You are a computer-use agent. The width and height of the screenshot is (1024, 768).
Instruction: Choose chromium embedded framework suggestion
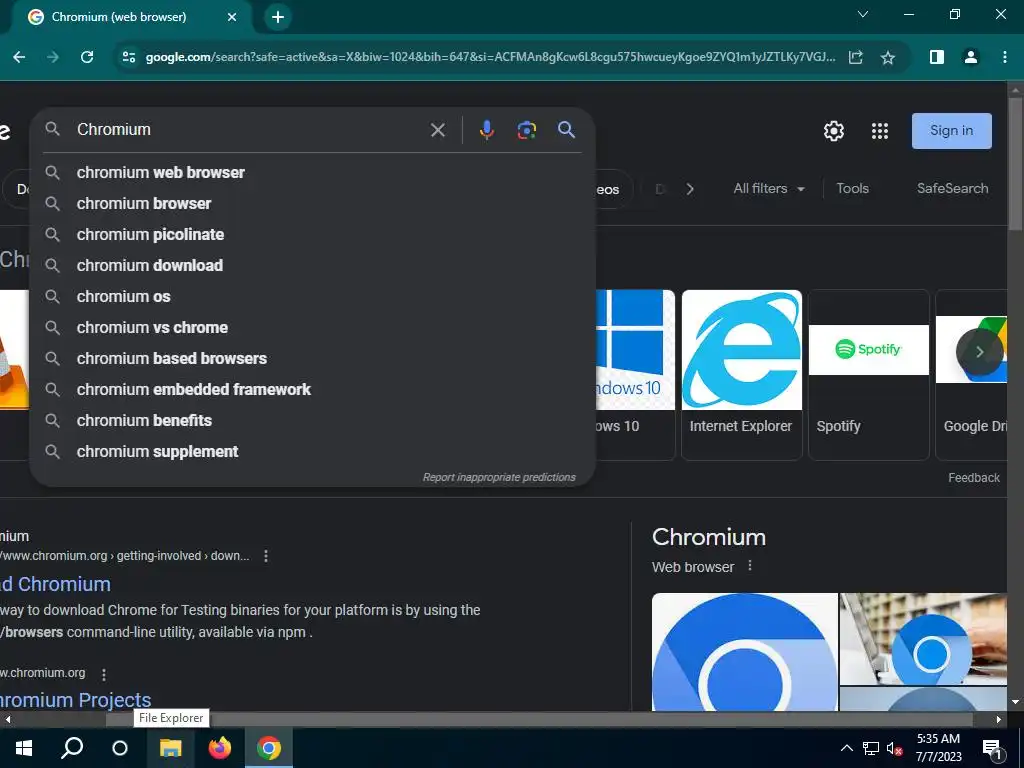pyautogui.click(x=312, y=390)
